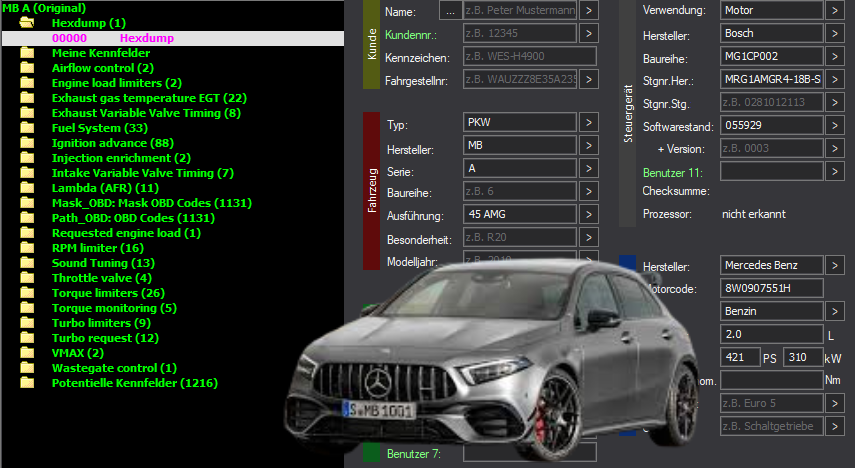This screenshot has width=855, height=468.
Task: Open the arrow next to Ausführung 45 AMG
Action: [x=588, y=214]
